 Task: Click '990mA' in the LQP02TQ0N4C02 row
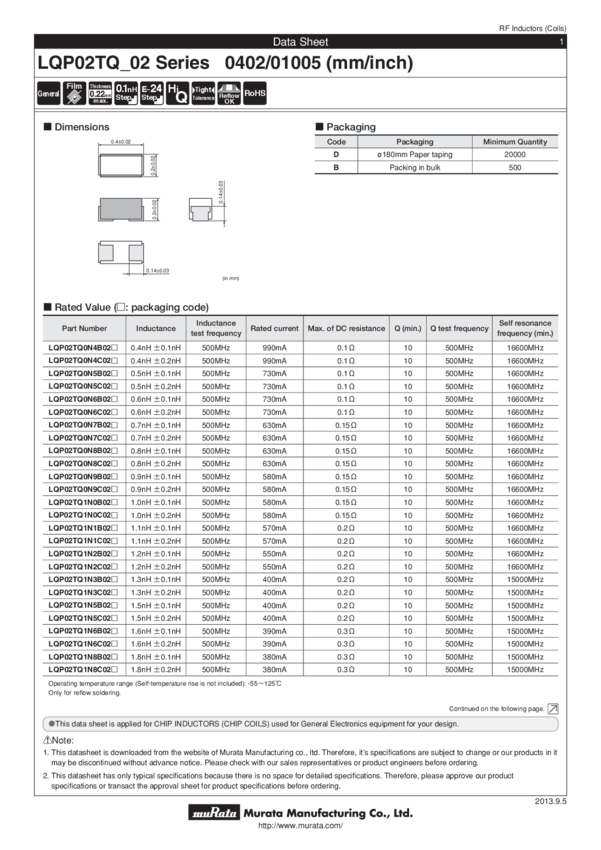pos(274,360)
